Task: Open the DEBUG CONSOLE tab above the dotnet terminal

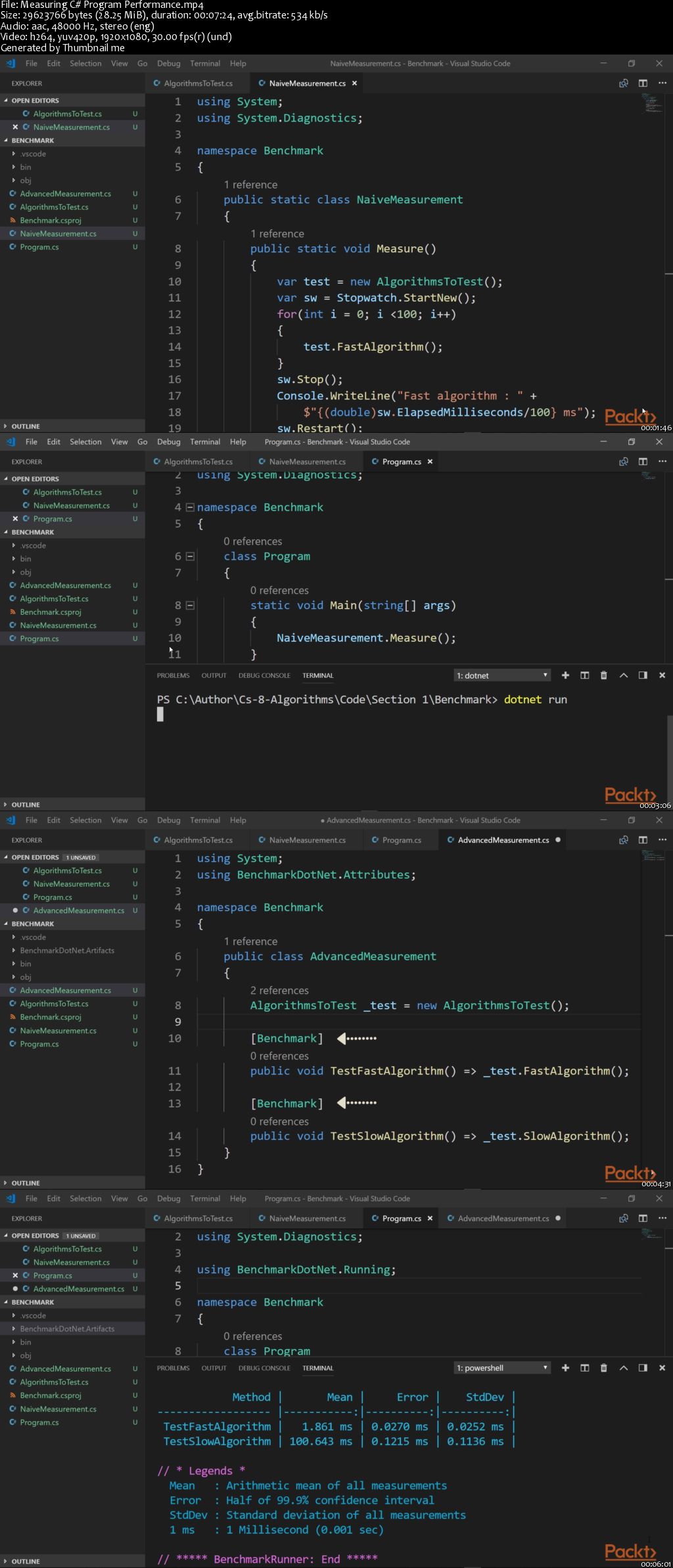Action: coord(264,675)
